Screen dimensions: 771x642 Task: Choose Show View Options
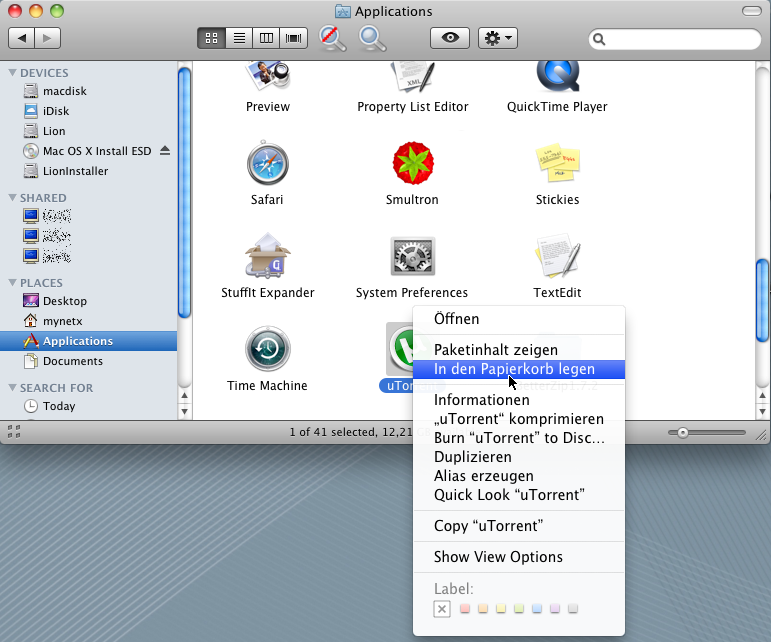(x=519, y=557)
